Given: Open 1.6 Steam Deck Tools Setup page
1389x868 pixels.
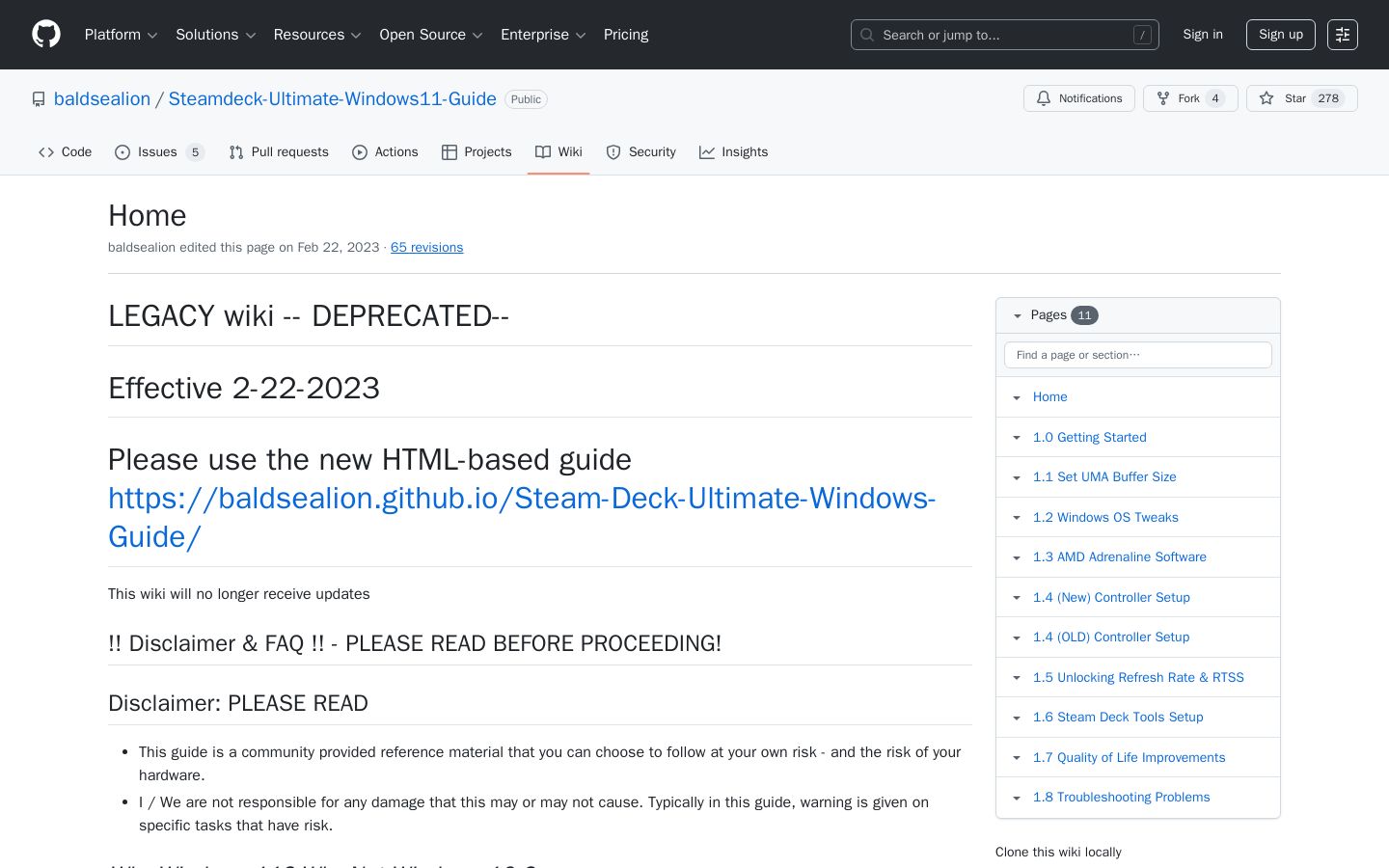Looking at the screenshot, I should click(x=1118, y=718).
